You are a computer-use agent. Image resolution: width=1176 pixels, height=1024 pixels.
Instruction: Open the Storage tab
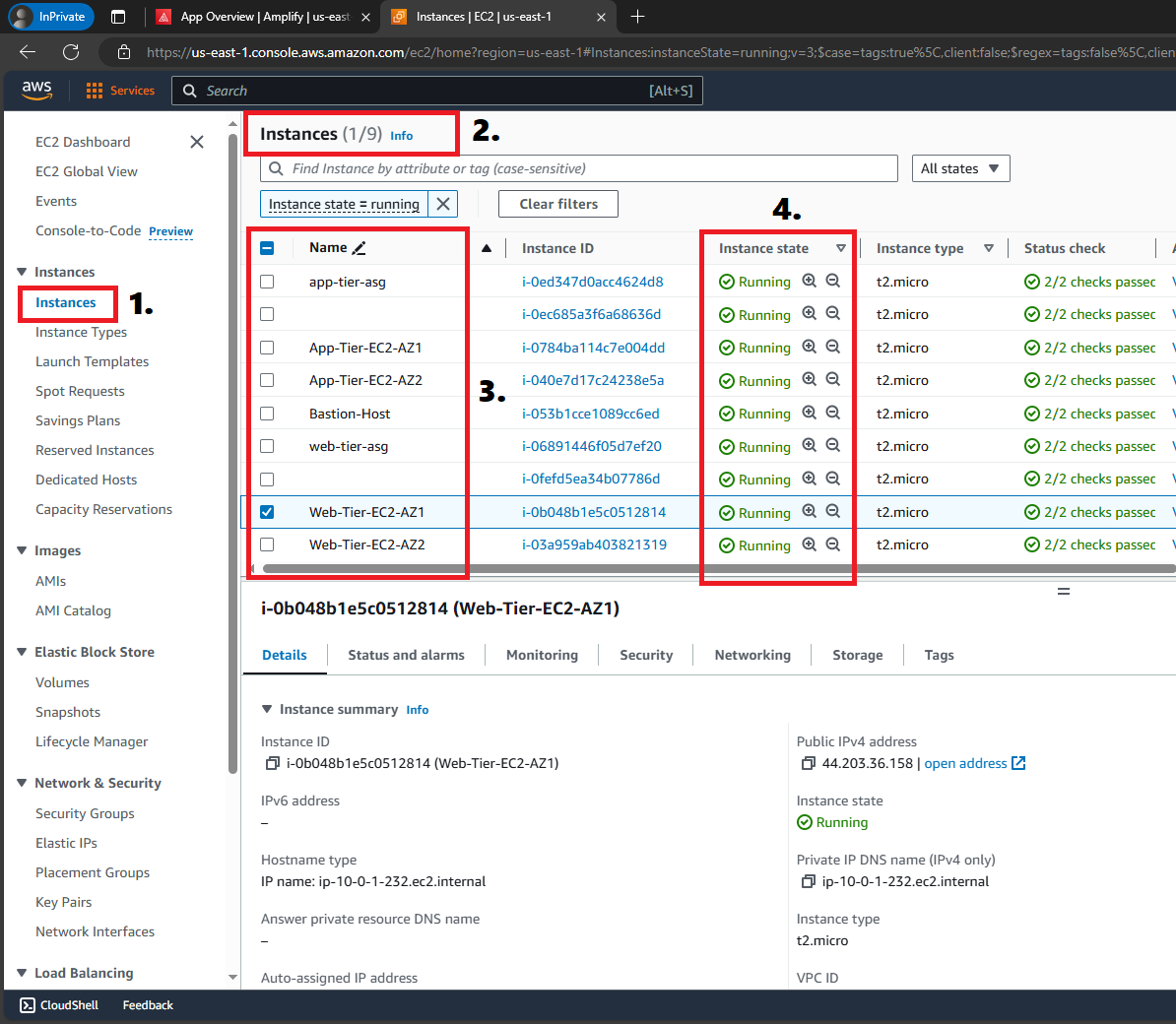pos(857,655)
